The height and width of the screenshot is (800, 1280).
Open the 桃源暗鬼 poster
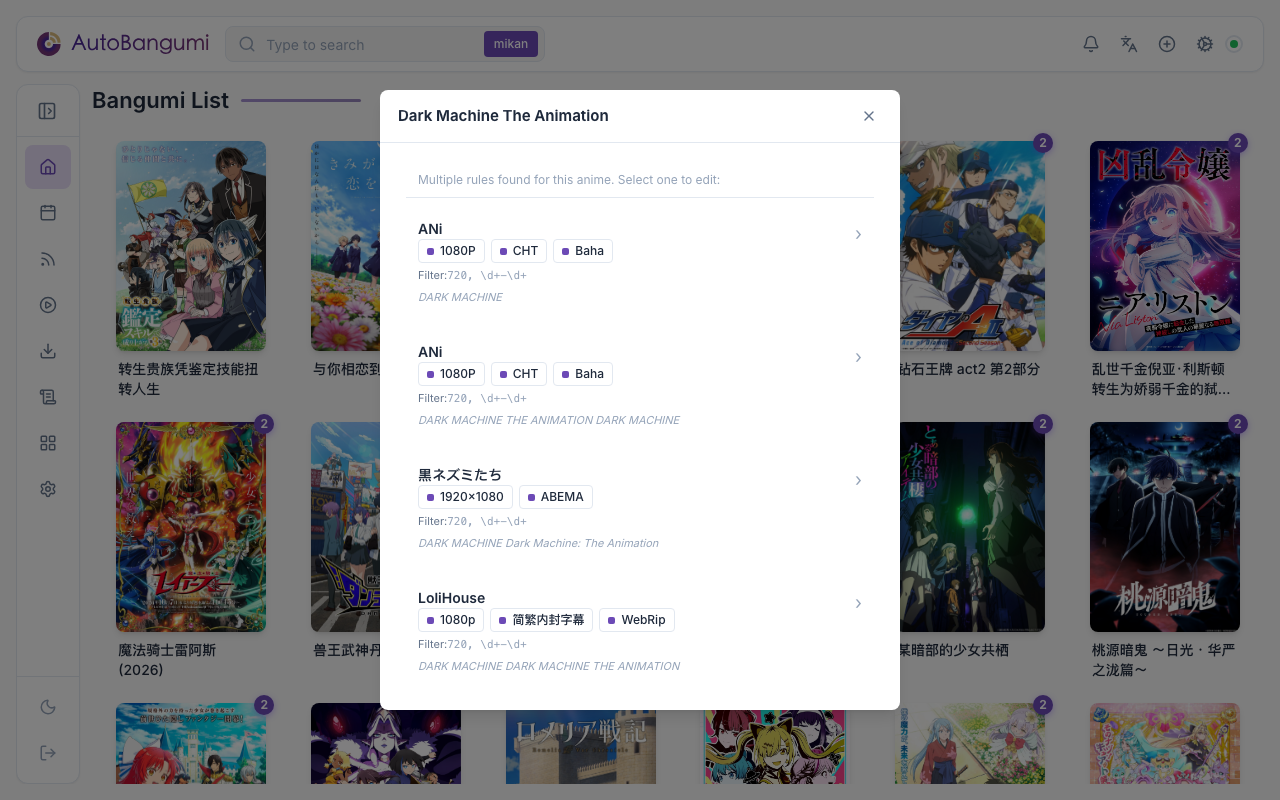(1165, 527)
